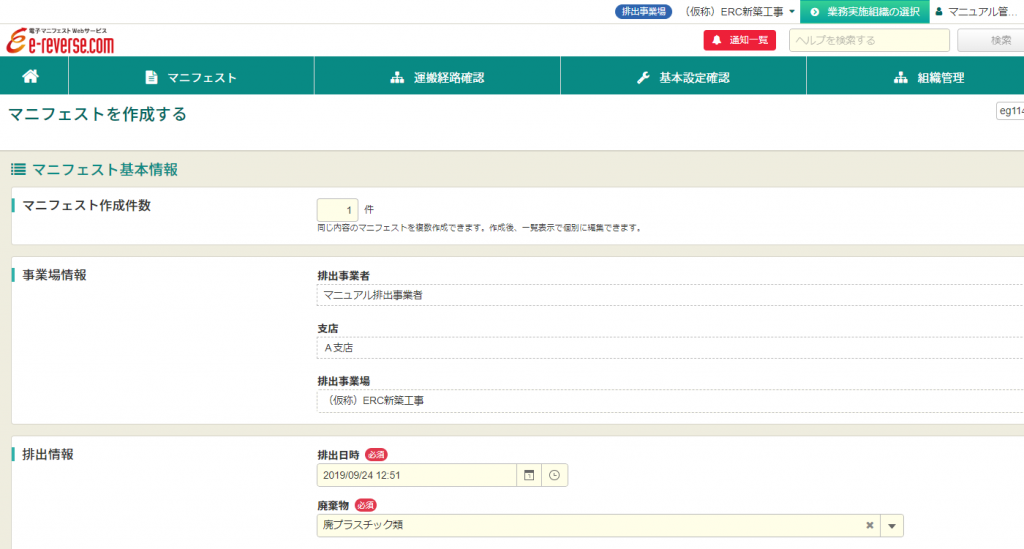This screenshot has height=549, width=1024.
Task: Click the e-reverse.com logo
Action: click(x=60, y=42)
